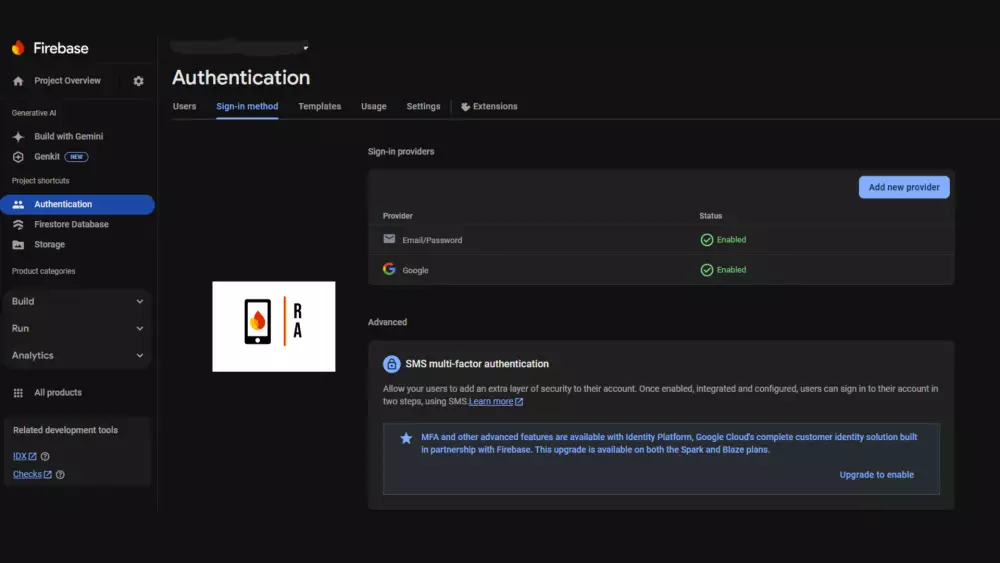
Task: Click the SMS multi-factor lock icon
Action: tap(392, 363)
